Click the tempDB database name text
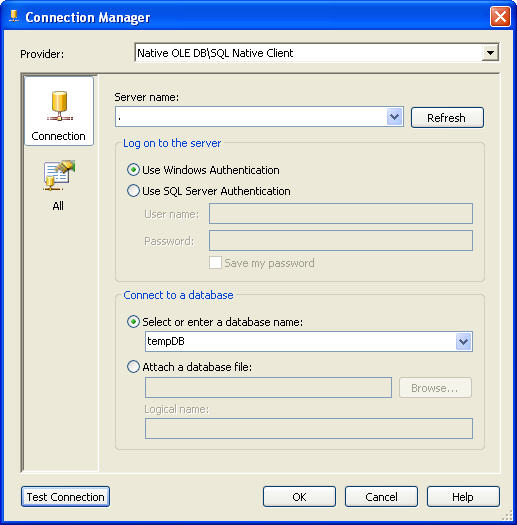Viewport: 517px width, 525px height. 166,341
